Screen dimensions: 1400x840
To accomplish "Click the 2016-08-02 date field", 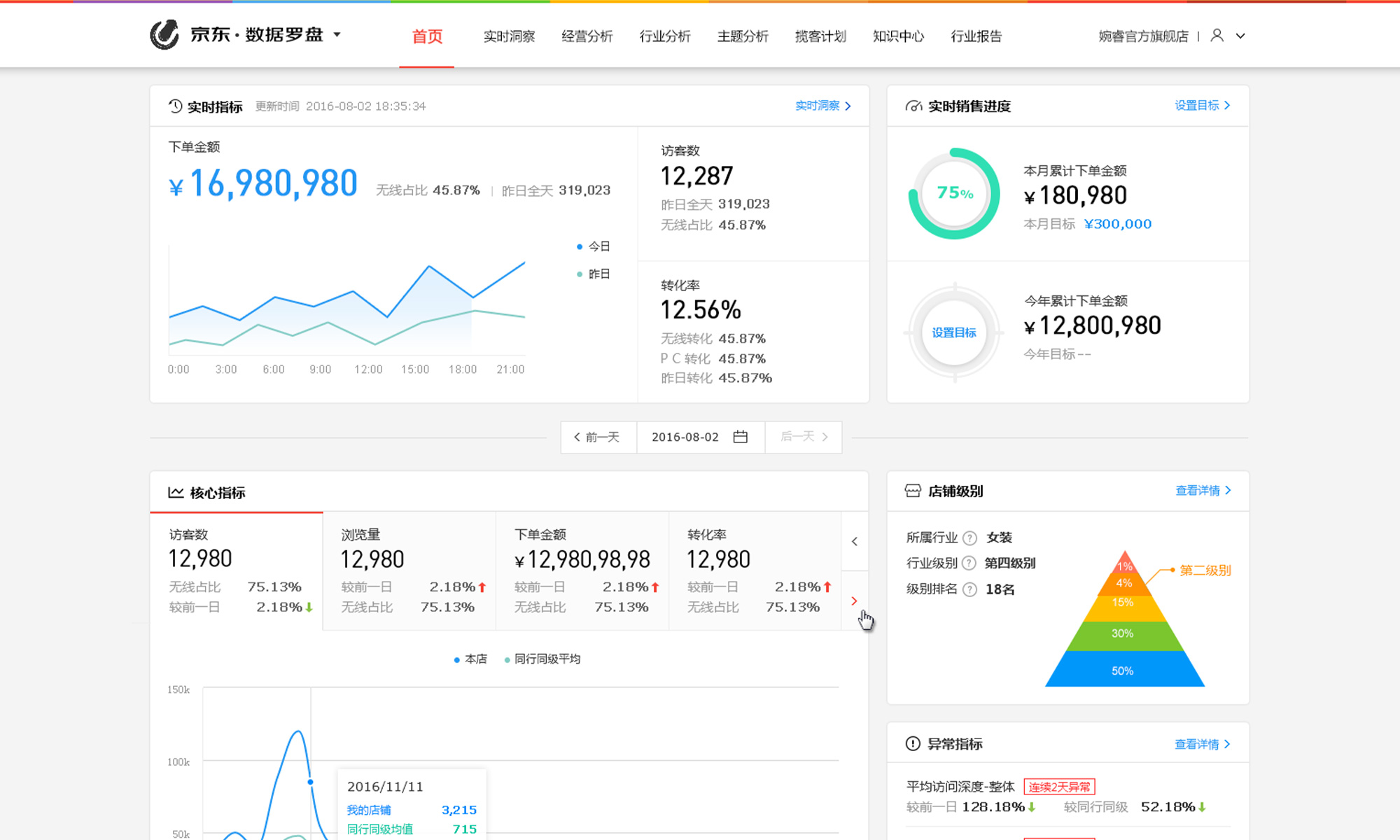I will (x=700, y=437).
